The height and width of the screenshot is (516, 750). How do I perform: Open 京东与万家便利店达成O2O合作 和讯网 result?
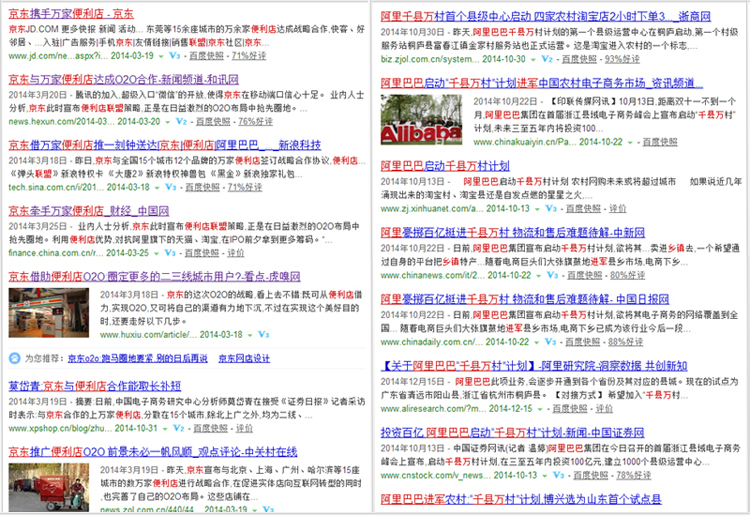point(123,79)
